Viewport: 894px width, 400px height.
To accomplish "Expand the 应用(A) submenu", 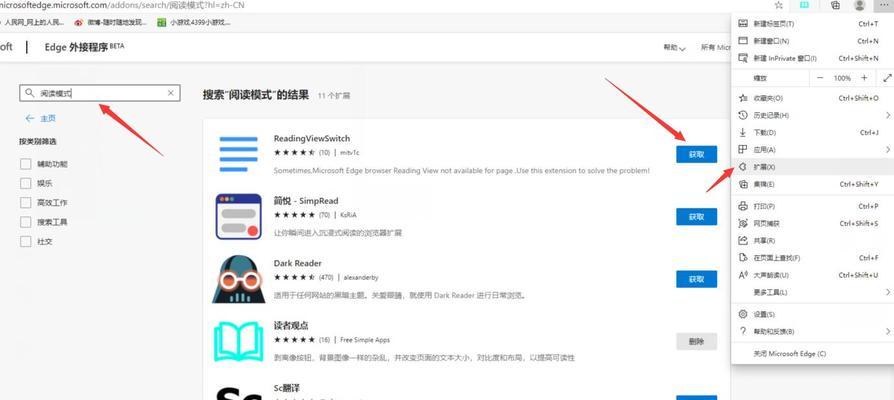I will tap(812, 149).
